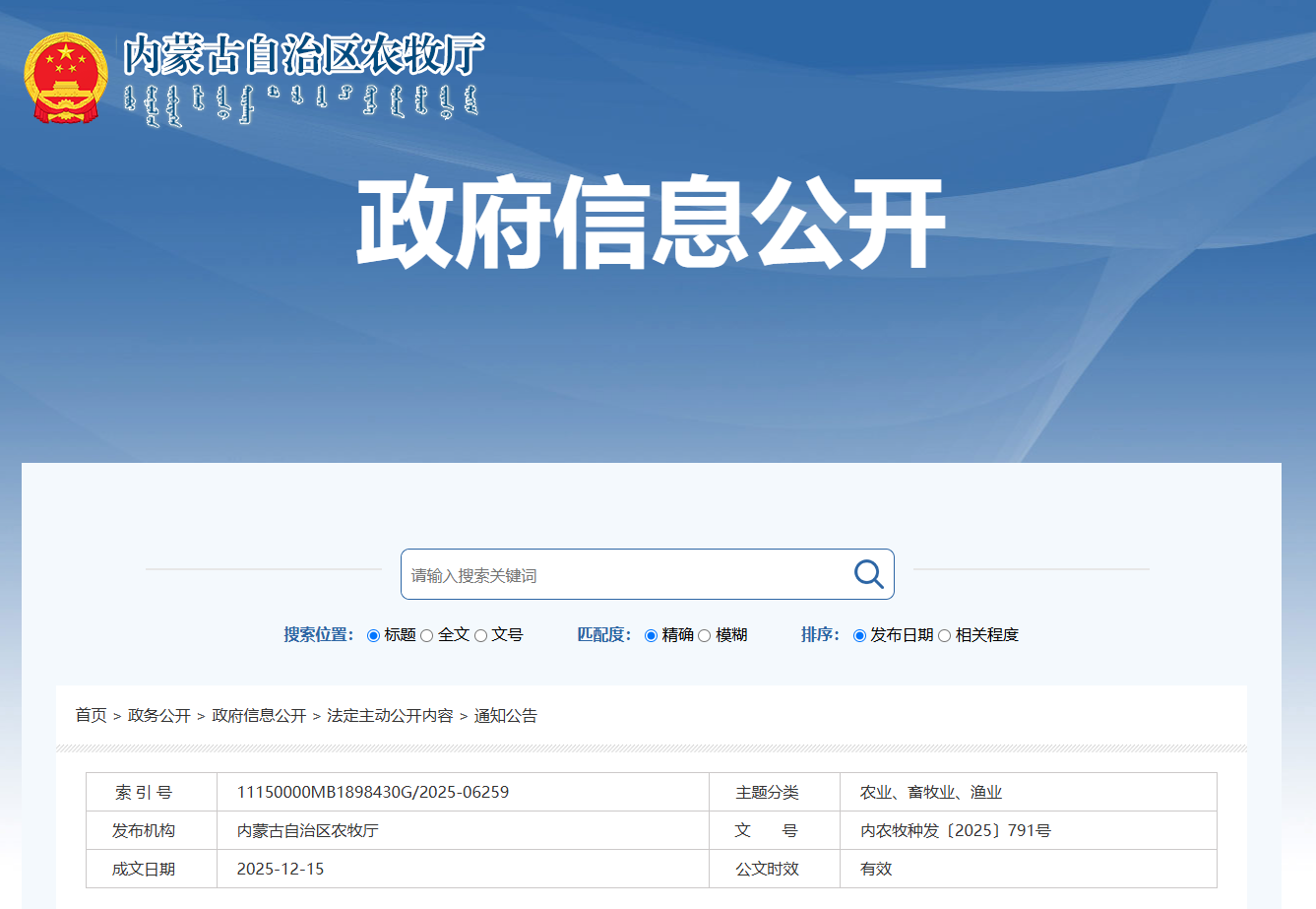Image resolution: width=1316 pixels, height=909 pixels.
Task: Choose 文号 as search position
Action: (481, 635)
